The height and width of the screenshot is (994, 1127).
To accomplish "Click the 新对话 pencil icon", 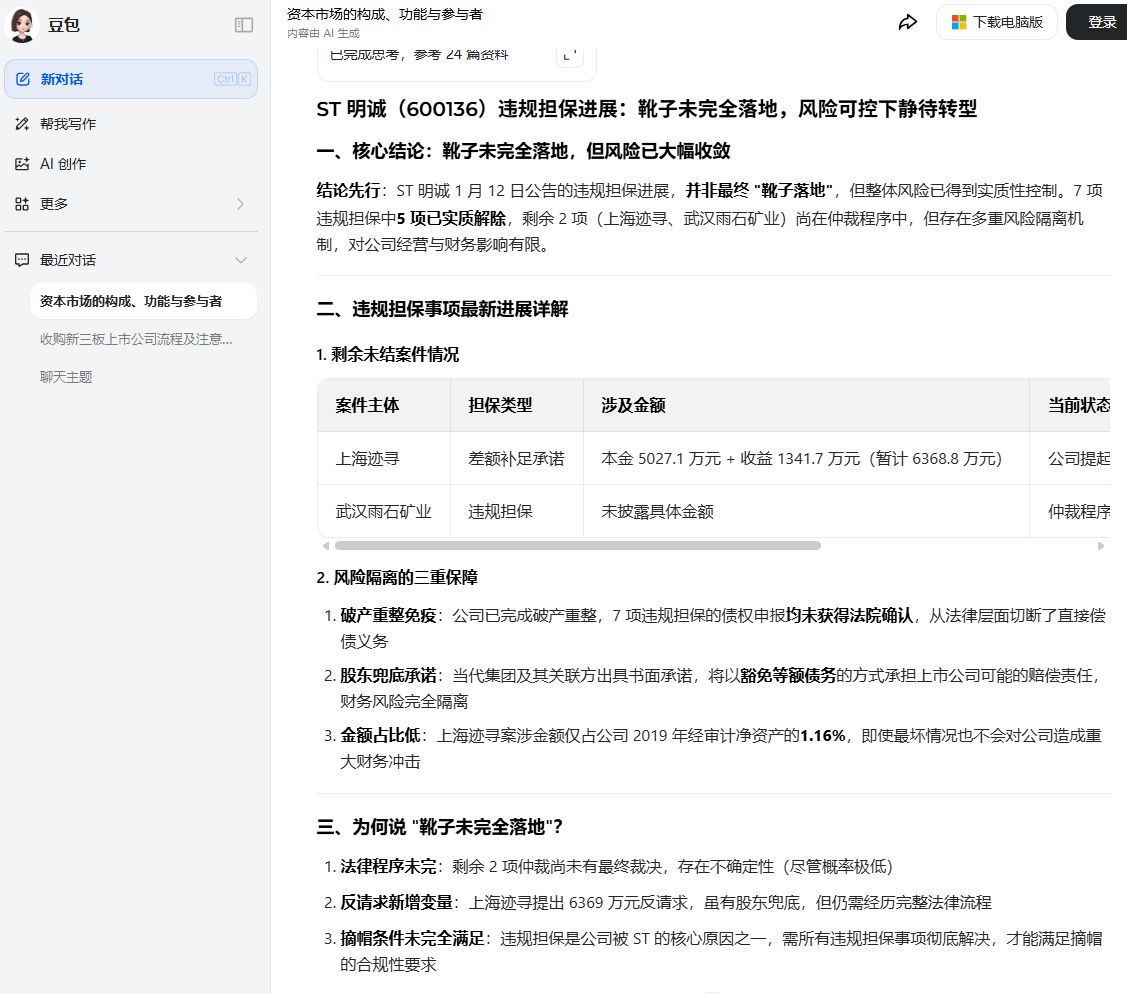I will tap(23, 79).
